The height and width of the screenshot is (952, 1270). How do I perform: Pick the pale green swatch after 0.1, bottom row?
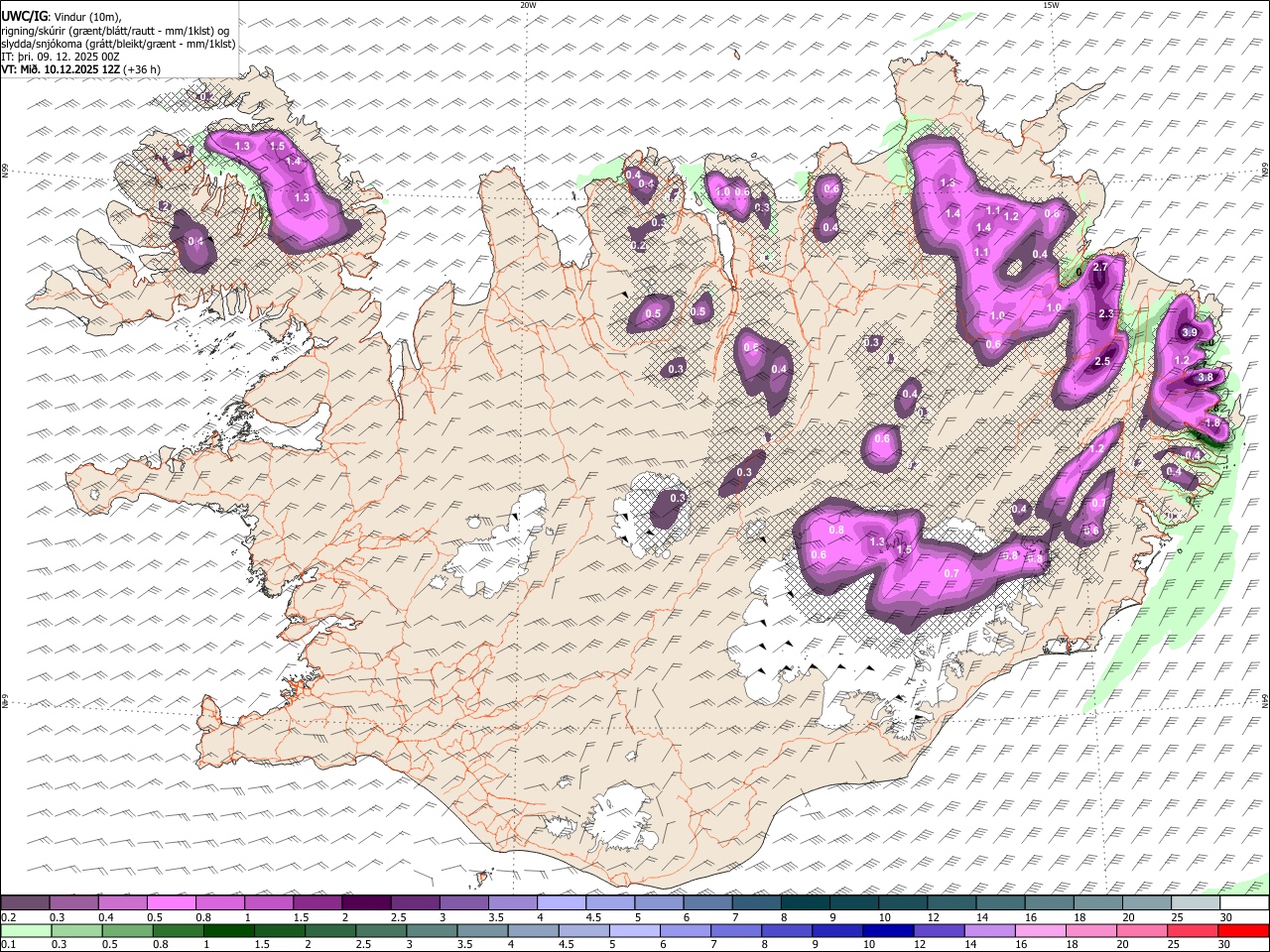(26, 930)
